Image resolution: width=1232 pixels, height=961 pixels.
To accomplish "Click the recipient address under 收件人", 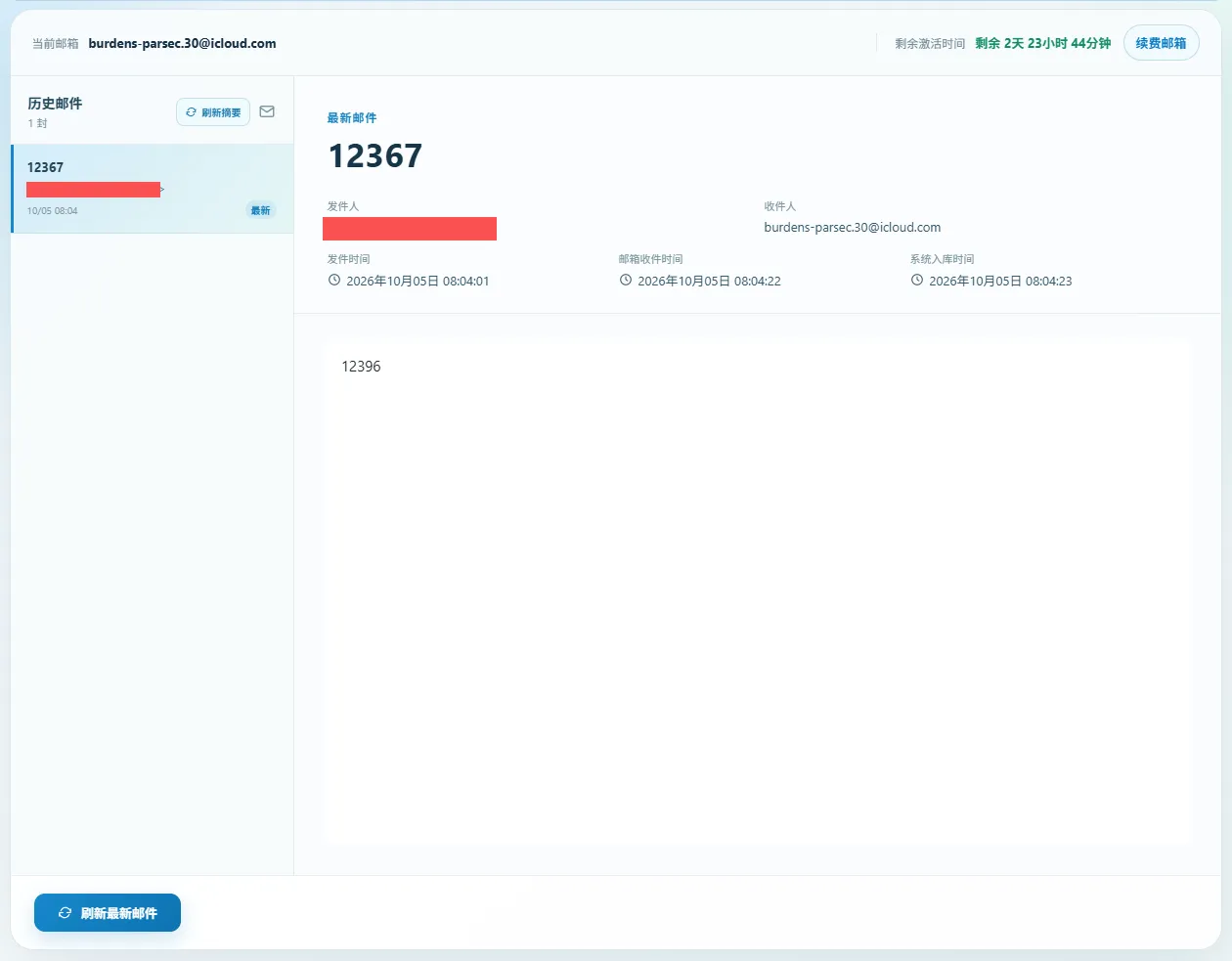I will click(x=853, y=228).
